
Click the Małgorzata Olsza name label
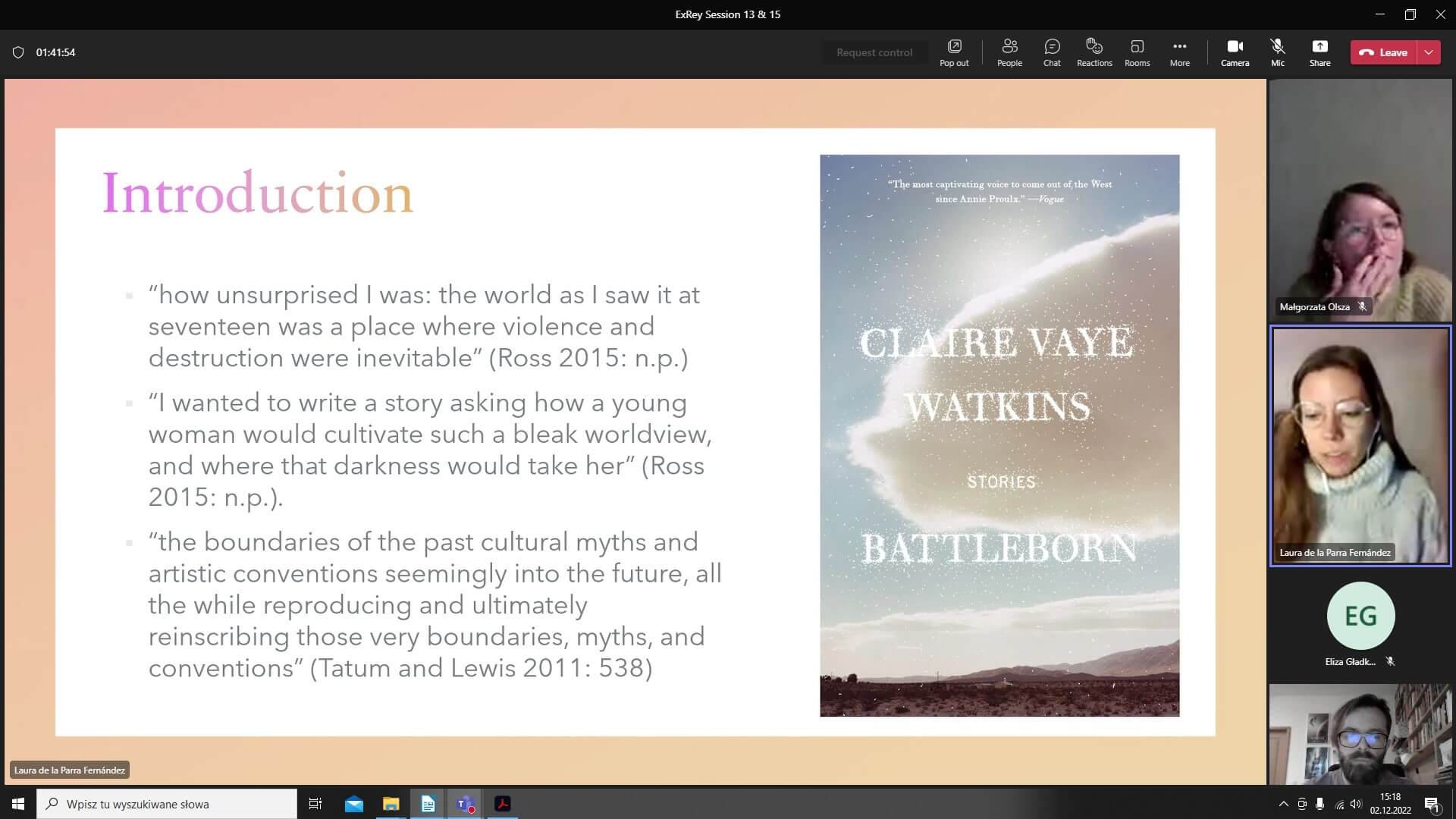point(1314,307)
